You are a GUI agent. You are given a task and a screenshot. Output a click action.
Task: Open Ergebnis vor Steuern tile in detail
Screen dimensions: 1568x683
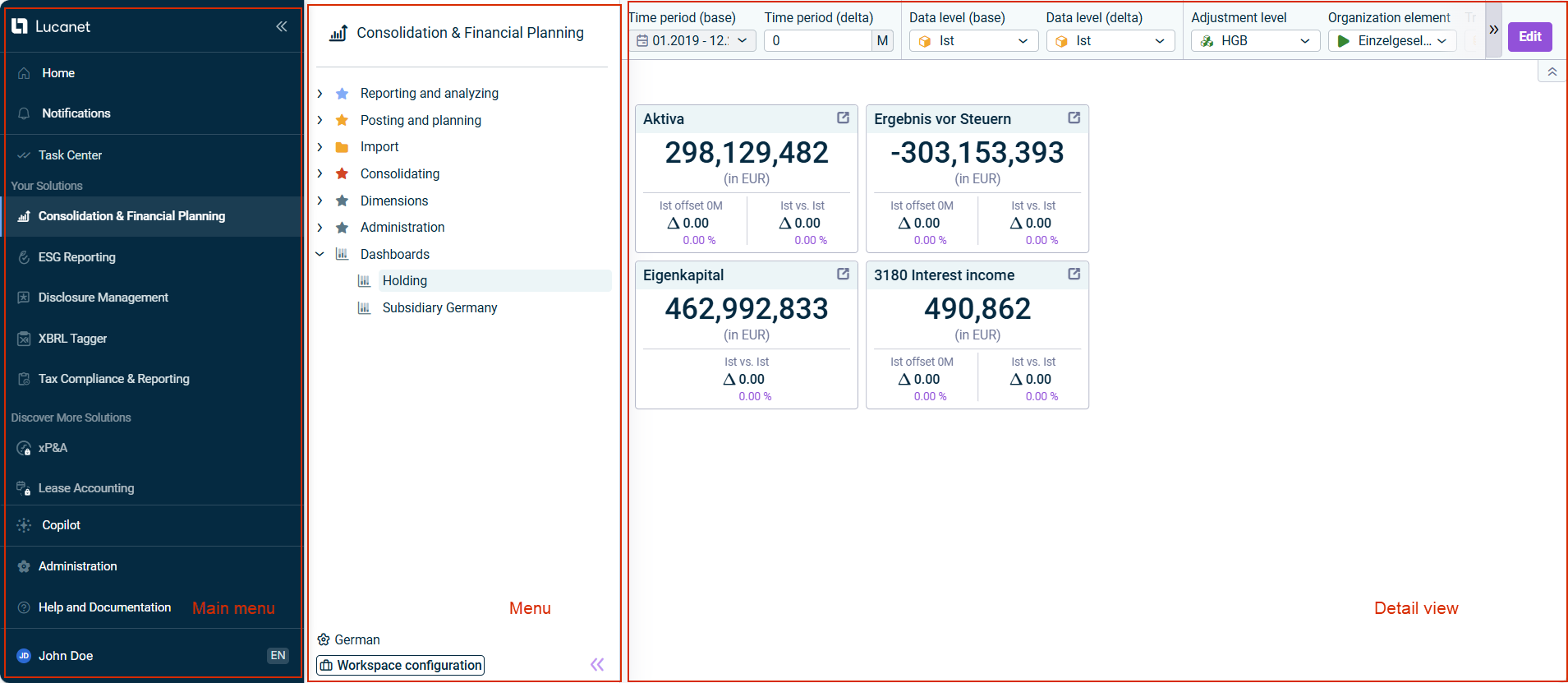point(1074,118)
